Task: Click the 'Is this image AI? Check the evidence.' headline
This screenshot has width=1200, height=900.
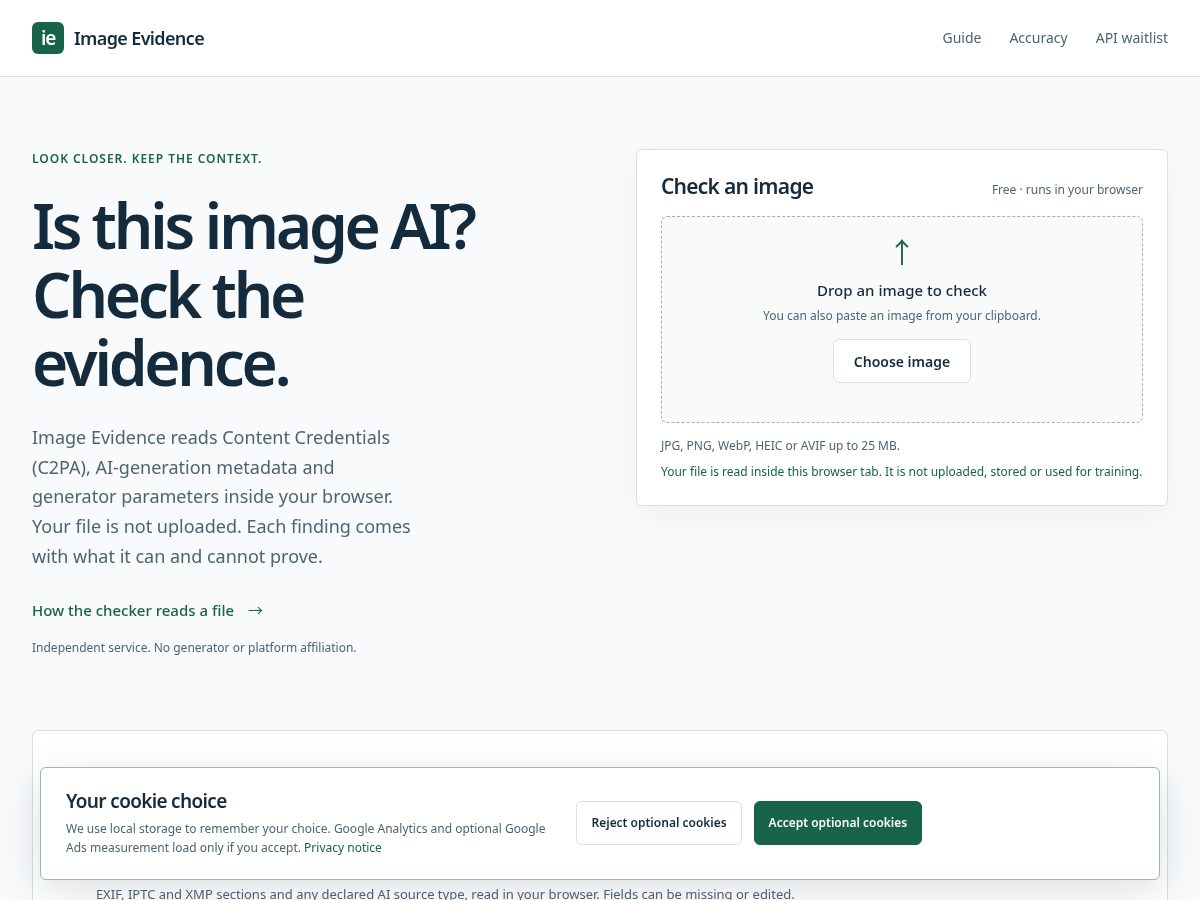Action: point(254,295)
